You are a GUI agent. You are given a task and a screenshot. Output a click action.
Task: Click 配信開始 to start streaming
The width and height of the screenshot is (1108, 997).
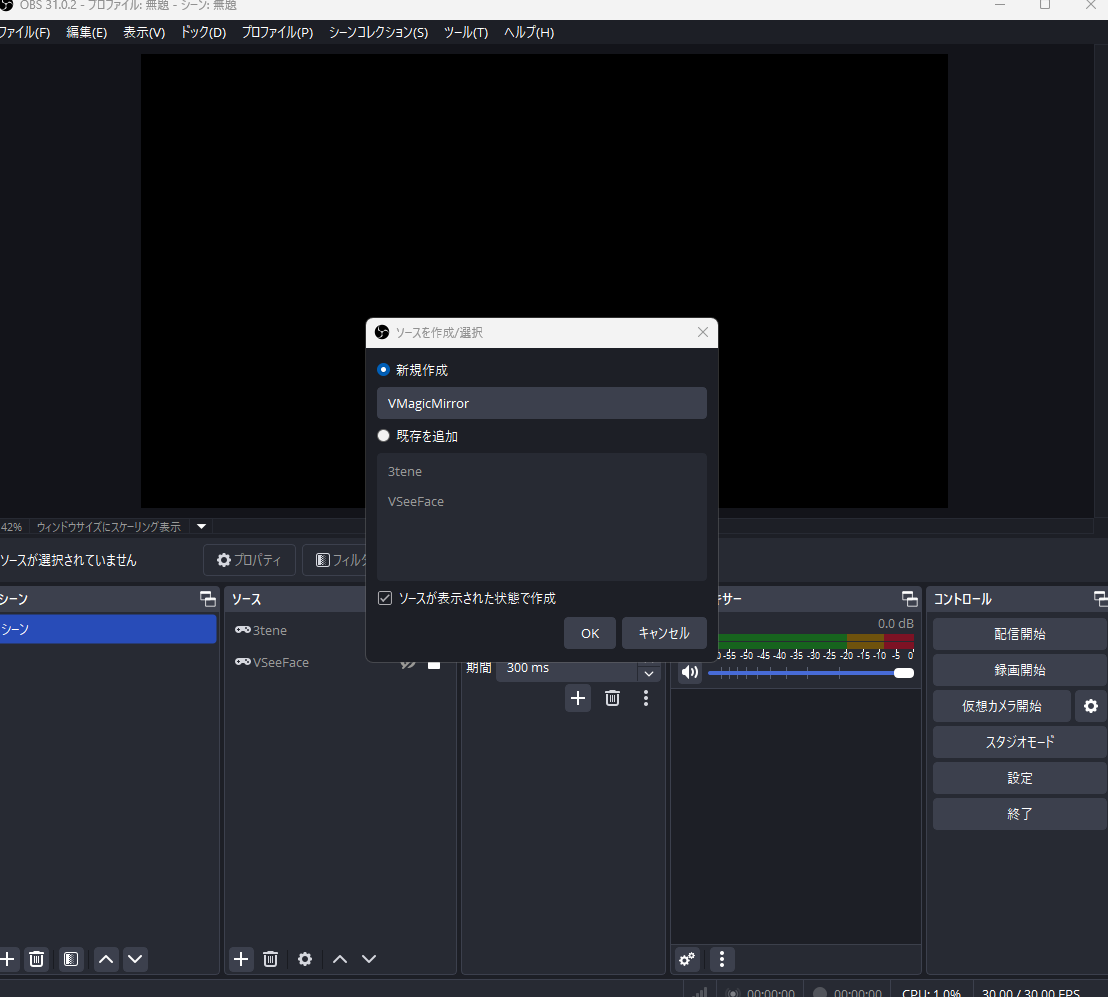click(x=1020, y=634)
